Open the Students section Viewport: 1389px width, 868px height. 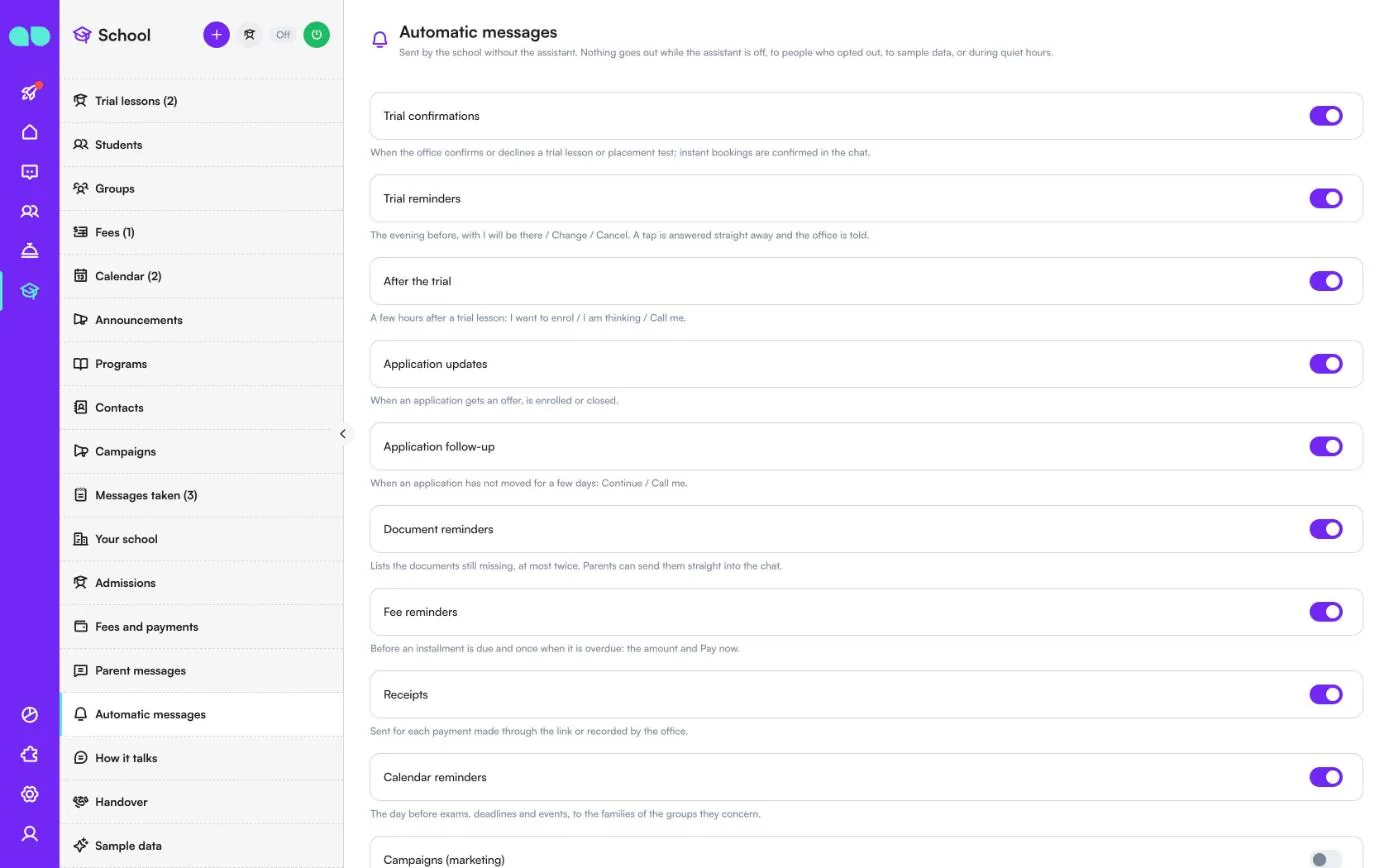(201, 145)
